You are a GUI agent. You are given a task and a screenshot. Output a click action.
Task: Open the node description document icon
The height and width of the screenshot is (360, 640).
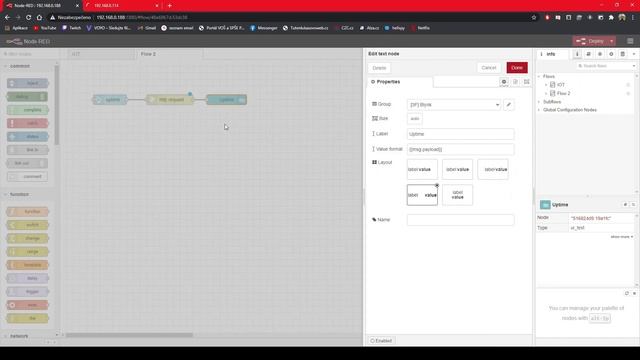pyautogui.click(x=515, y=82)
